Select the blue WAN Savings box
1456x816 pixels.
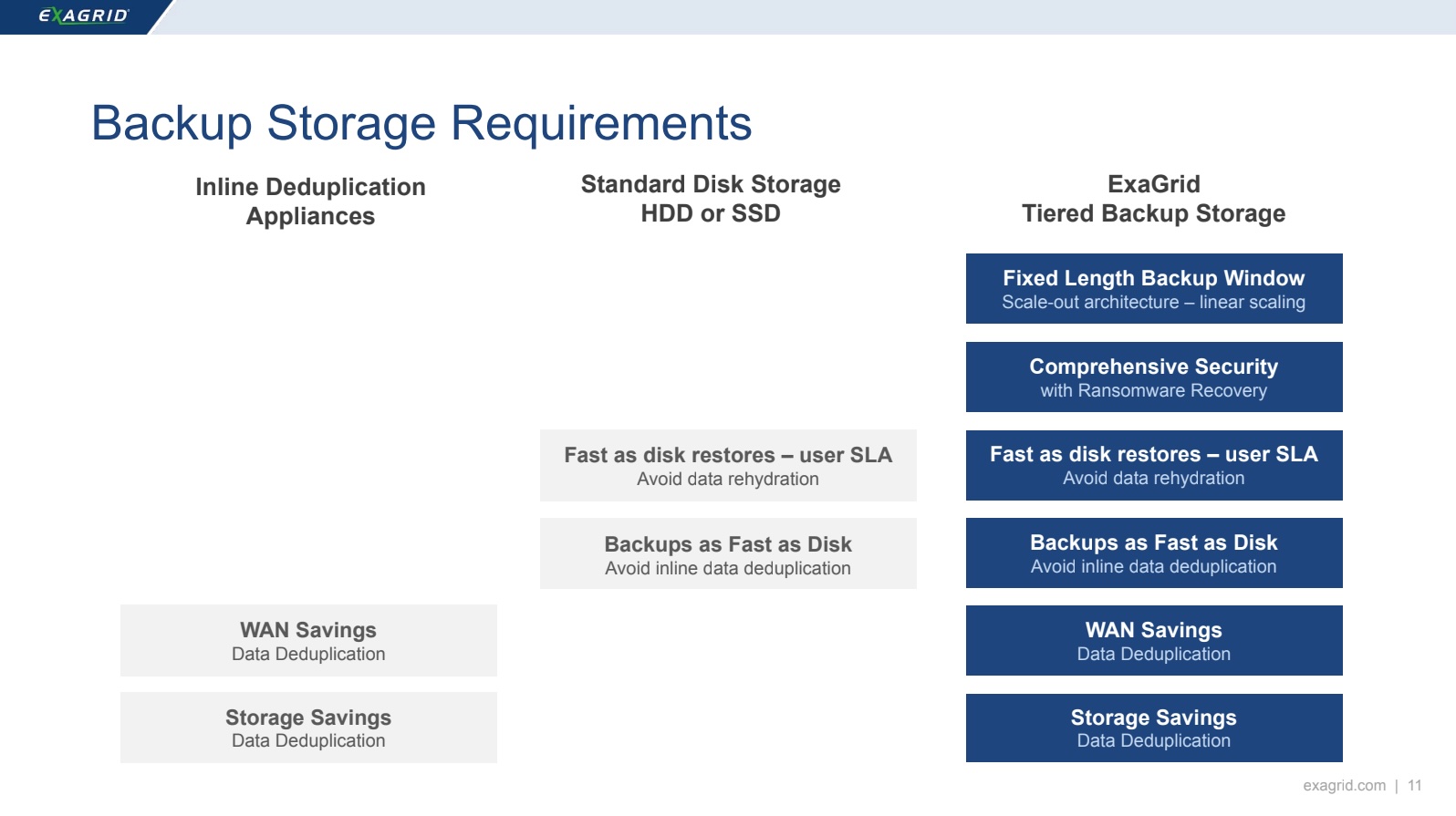point(1154,640)
